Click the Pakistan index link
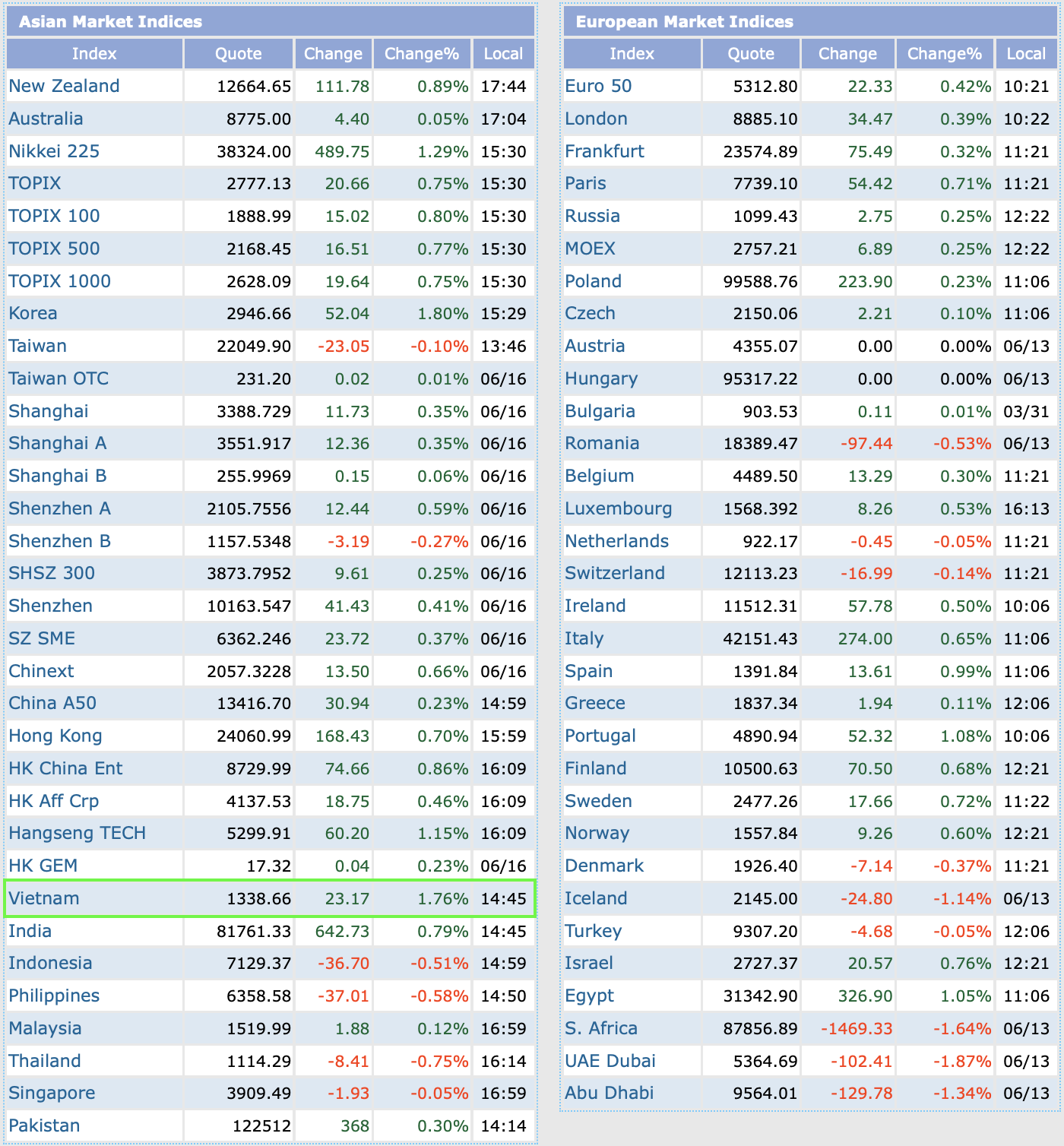The height and width of the screenshot is (1146, 1064). tap(44, 1125)
